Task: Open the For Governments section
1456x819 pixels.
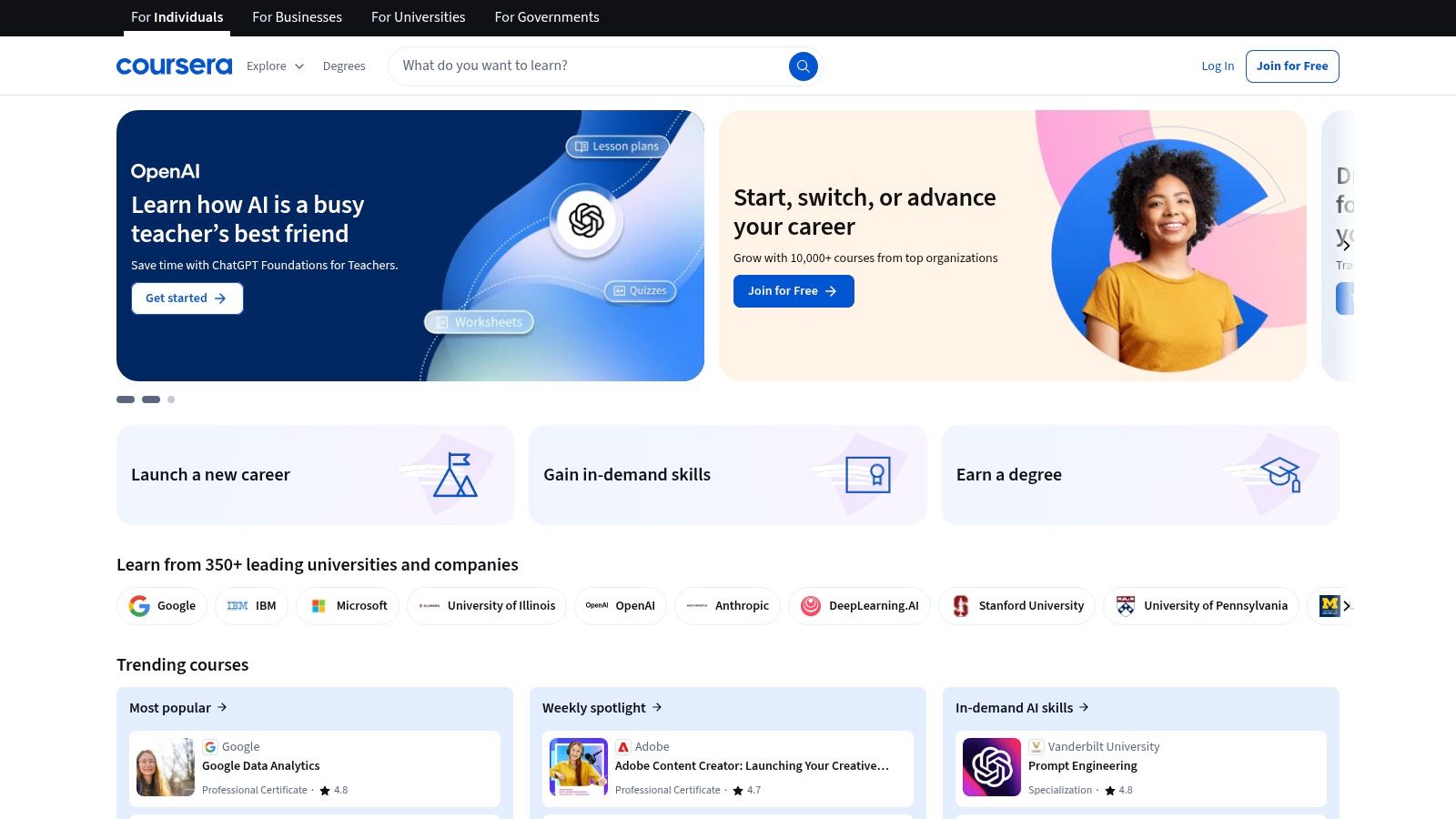Action: (546, 17)
